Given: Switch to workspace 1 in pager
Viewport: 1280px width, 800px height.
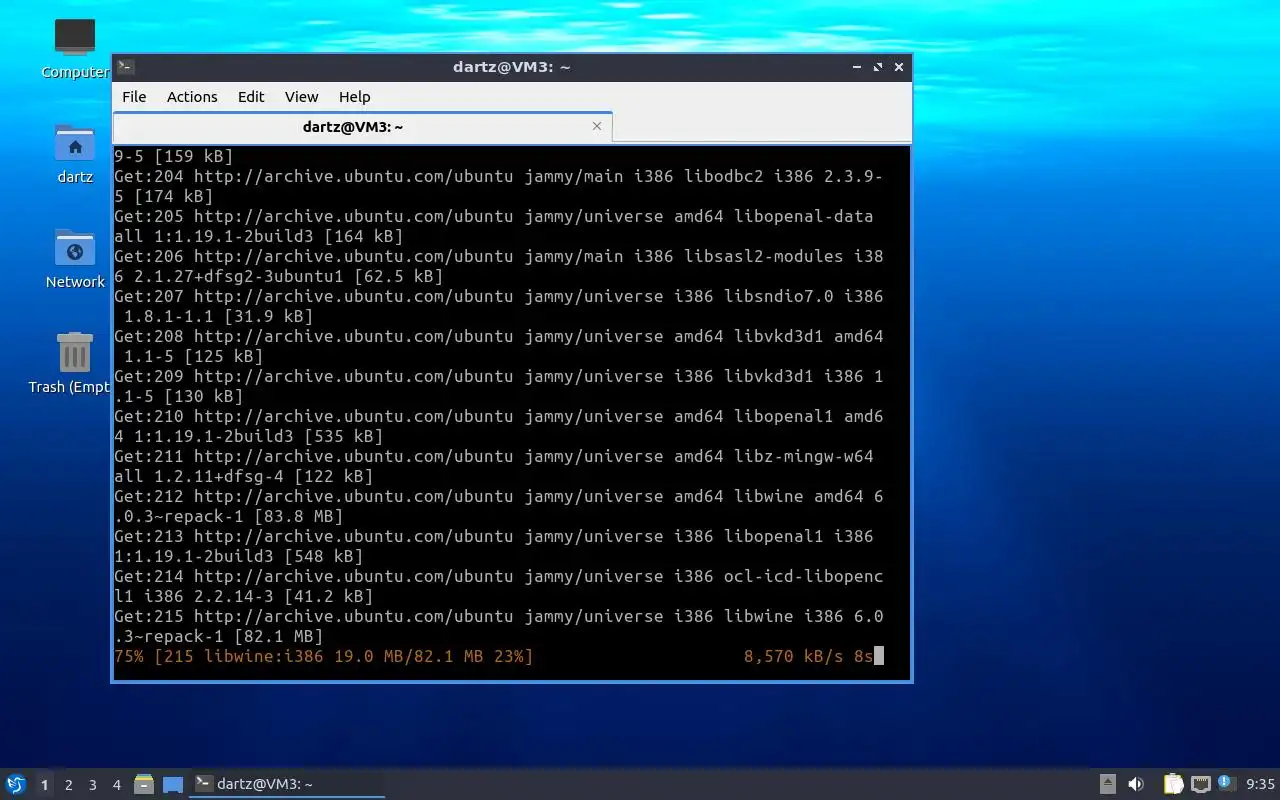Looking at the screenshot, I should click(44, 785).
